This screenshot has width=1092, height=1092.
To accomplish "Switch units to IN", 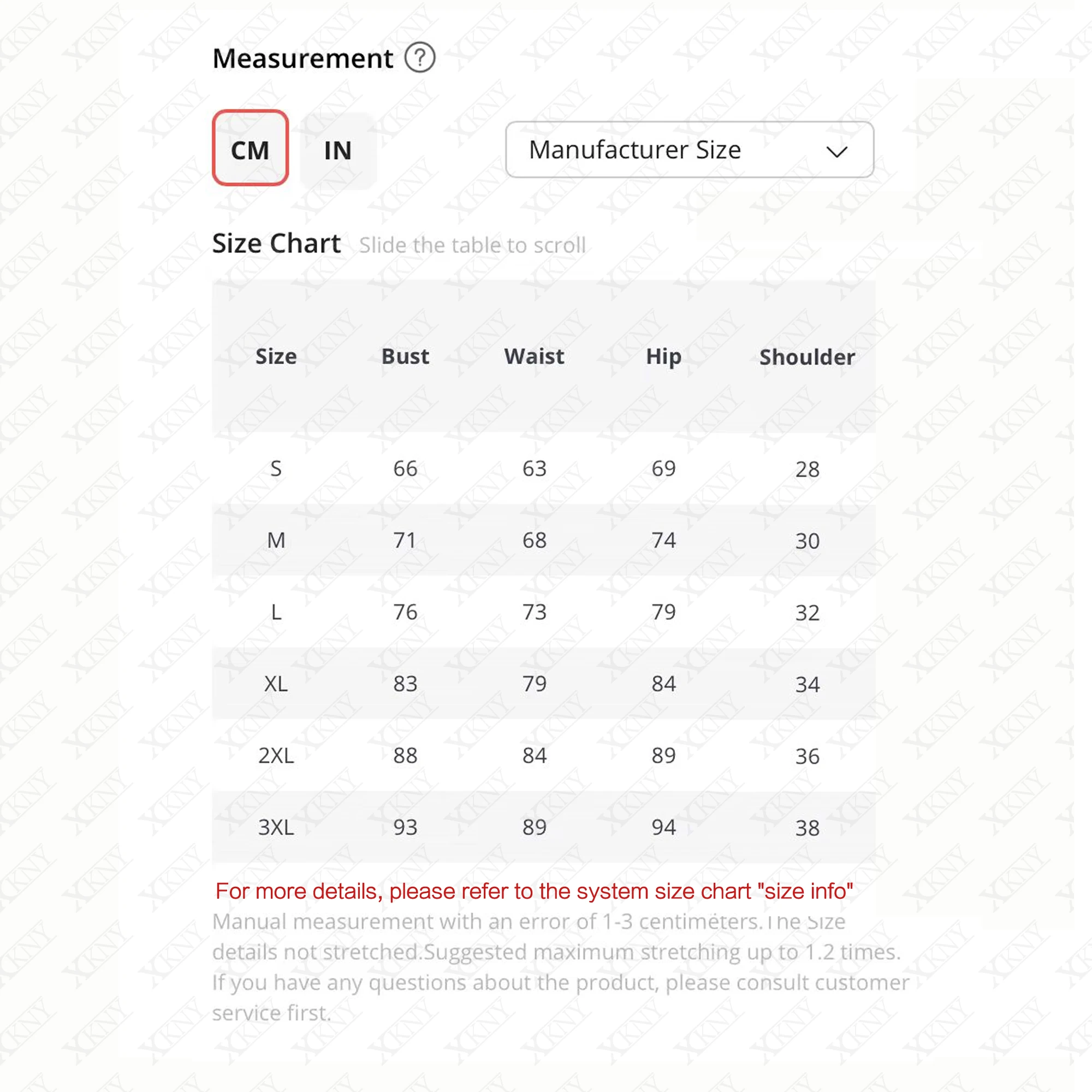I will click(x=337, y=150).
